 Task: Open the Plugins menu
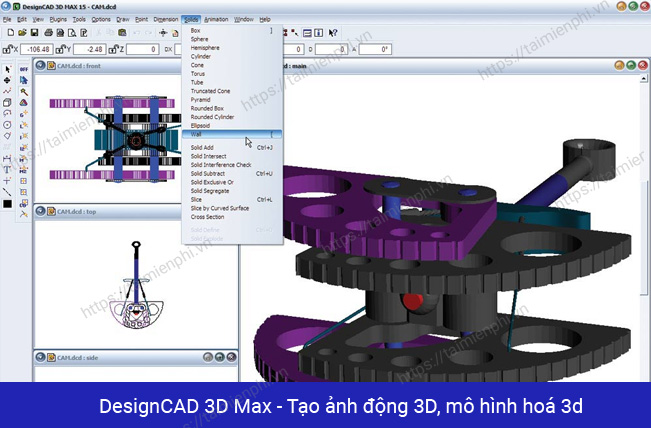click(58, 20)
